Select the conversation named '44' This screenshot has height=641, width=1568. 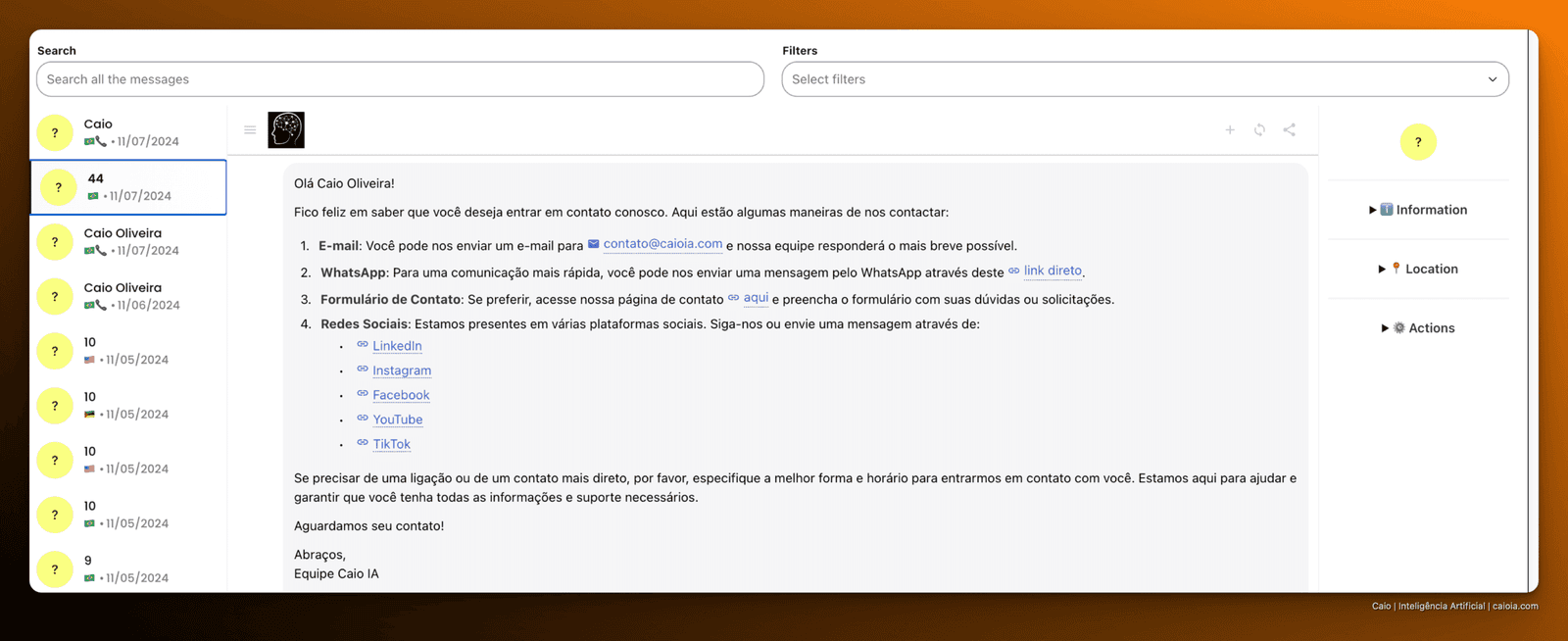click(128, 187)
